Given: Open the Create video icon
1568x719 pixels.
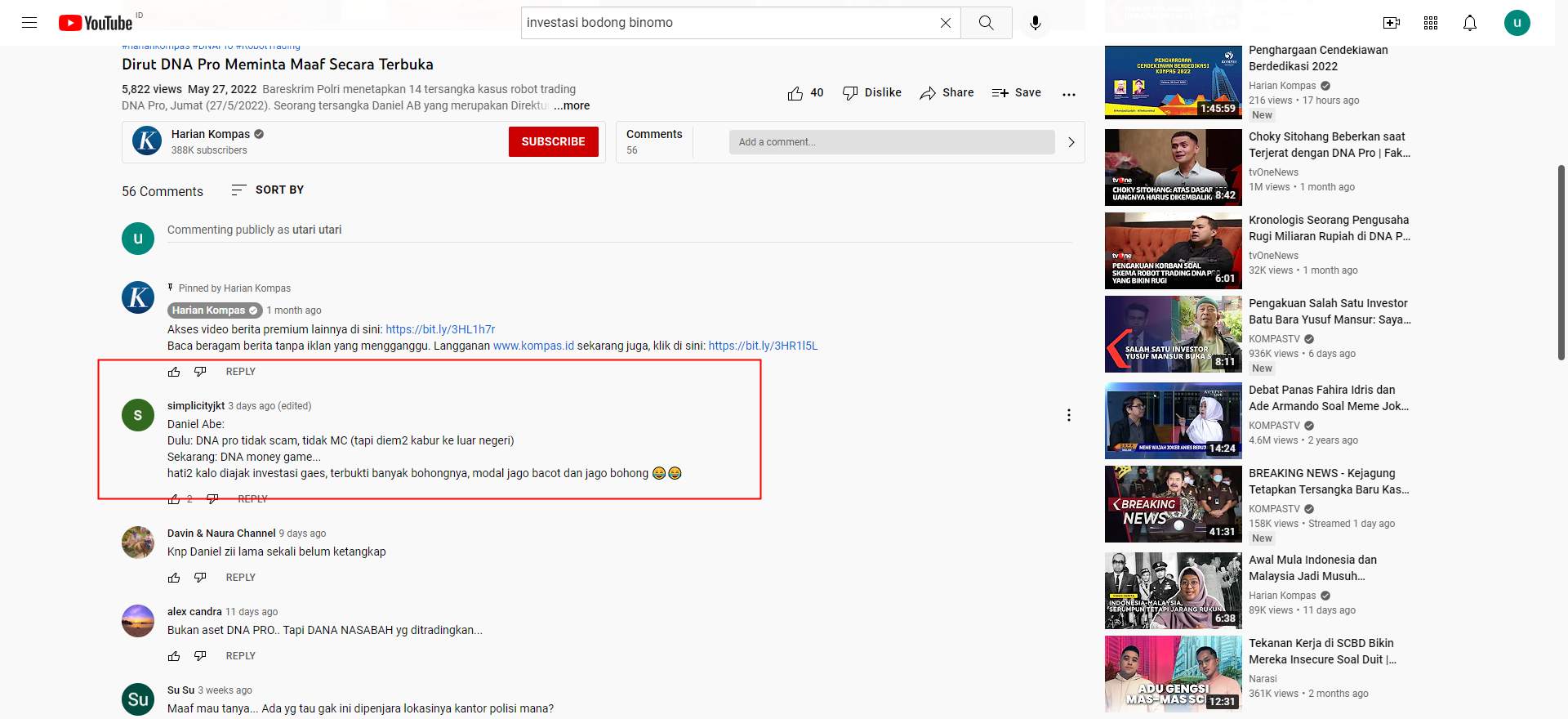Looking at the screenshot, I should click(x=1392, y=23).
